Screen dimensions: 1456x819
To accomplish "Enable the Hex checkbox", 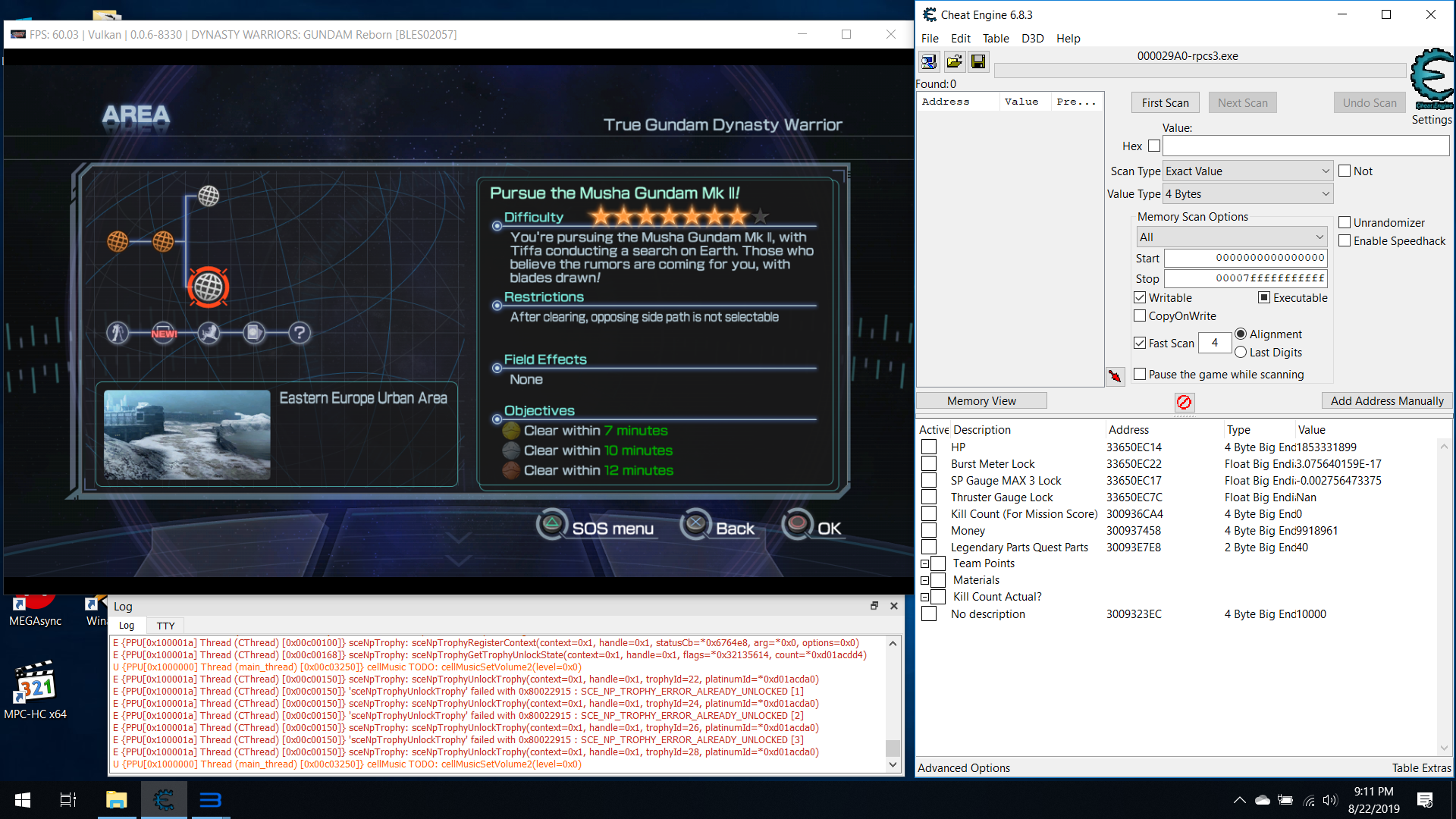I will point(1154,146).
